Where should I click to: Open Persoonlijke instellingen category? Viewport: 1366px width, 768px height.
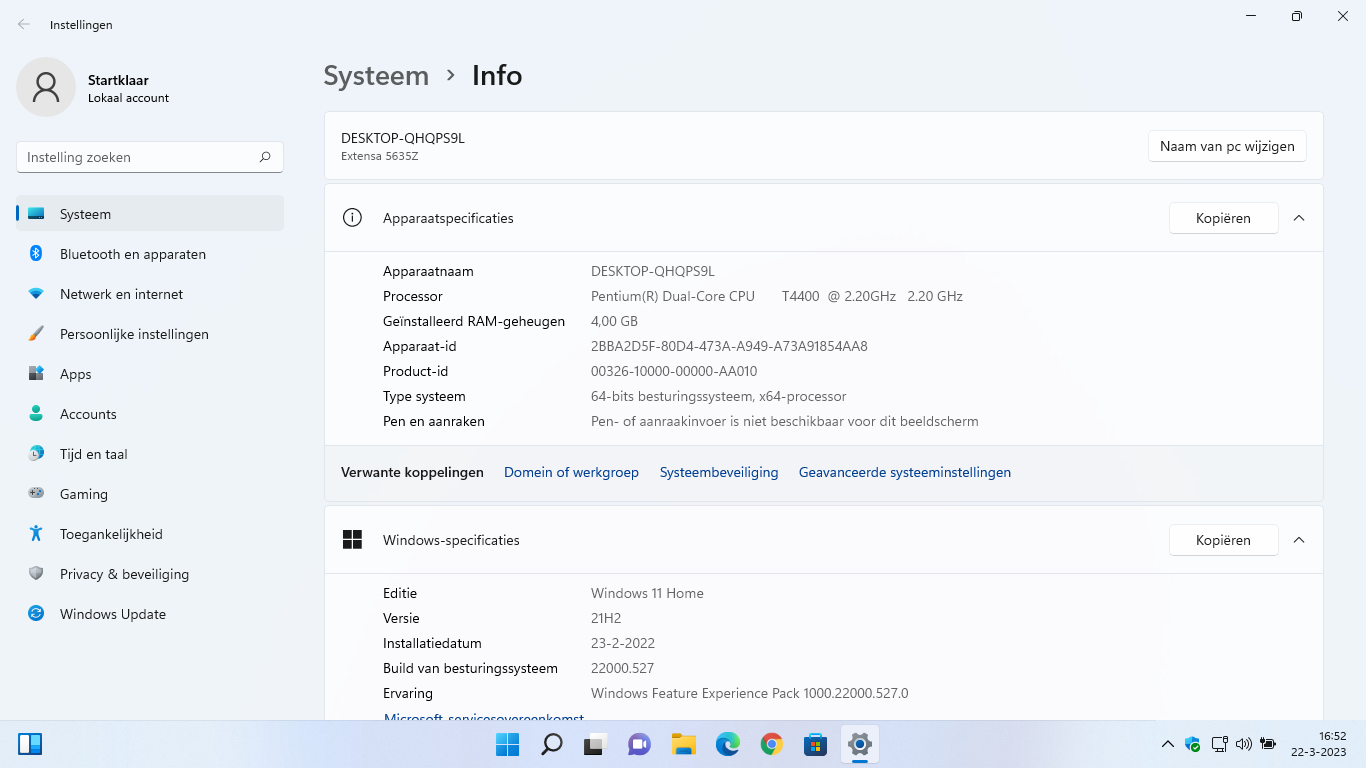click(x=150, y=333)
